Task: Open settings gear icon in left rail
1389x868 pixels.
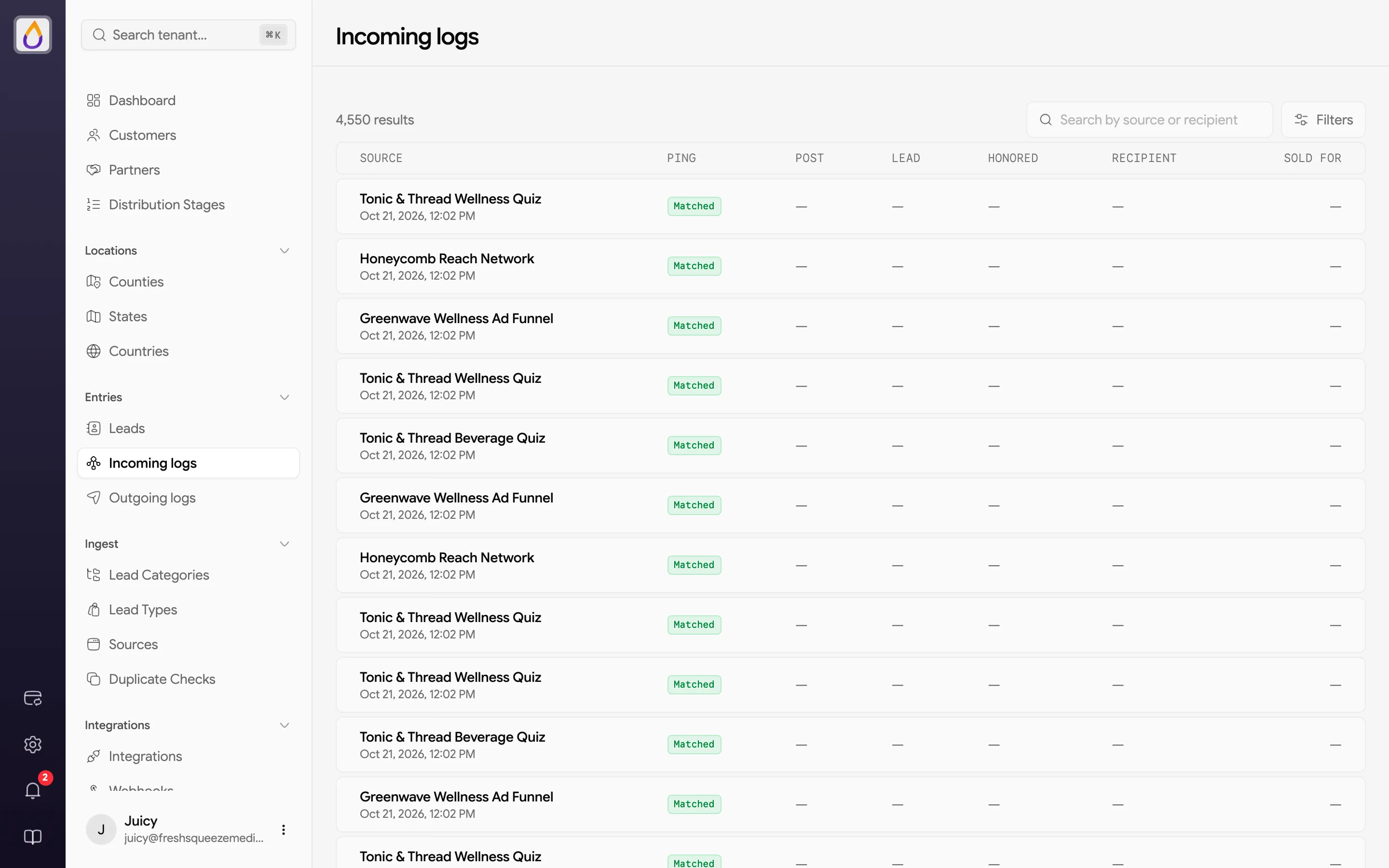Action: point(33,745)
